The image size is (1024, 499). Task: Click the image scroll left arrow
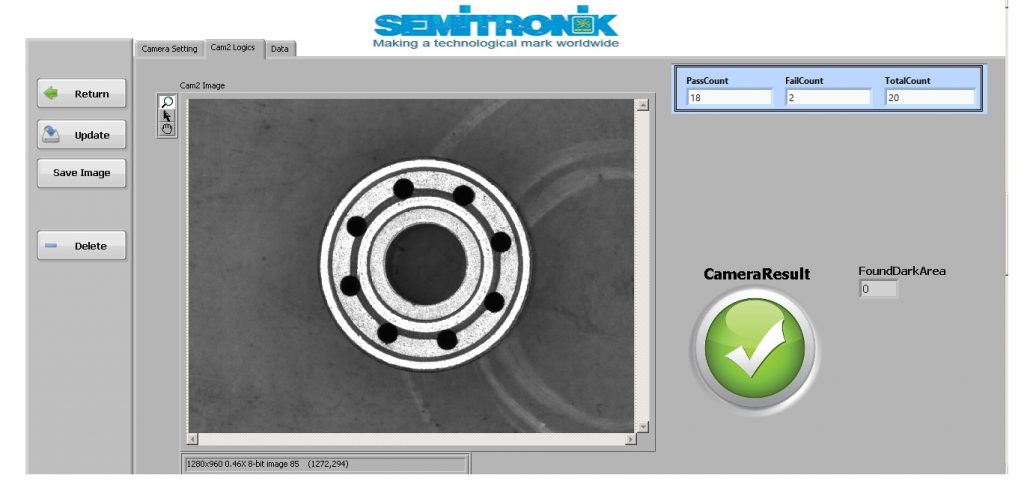(194, 439)
